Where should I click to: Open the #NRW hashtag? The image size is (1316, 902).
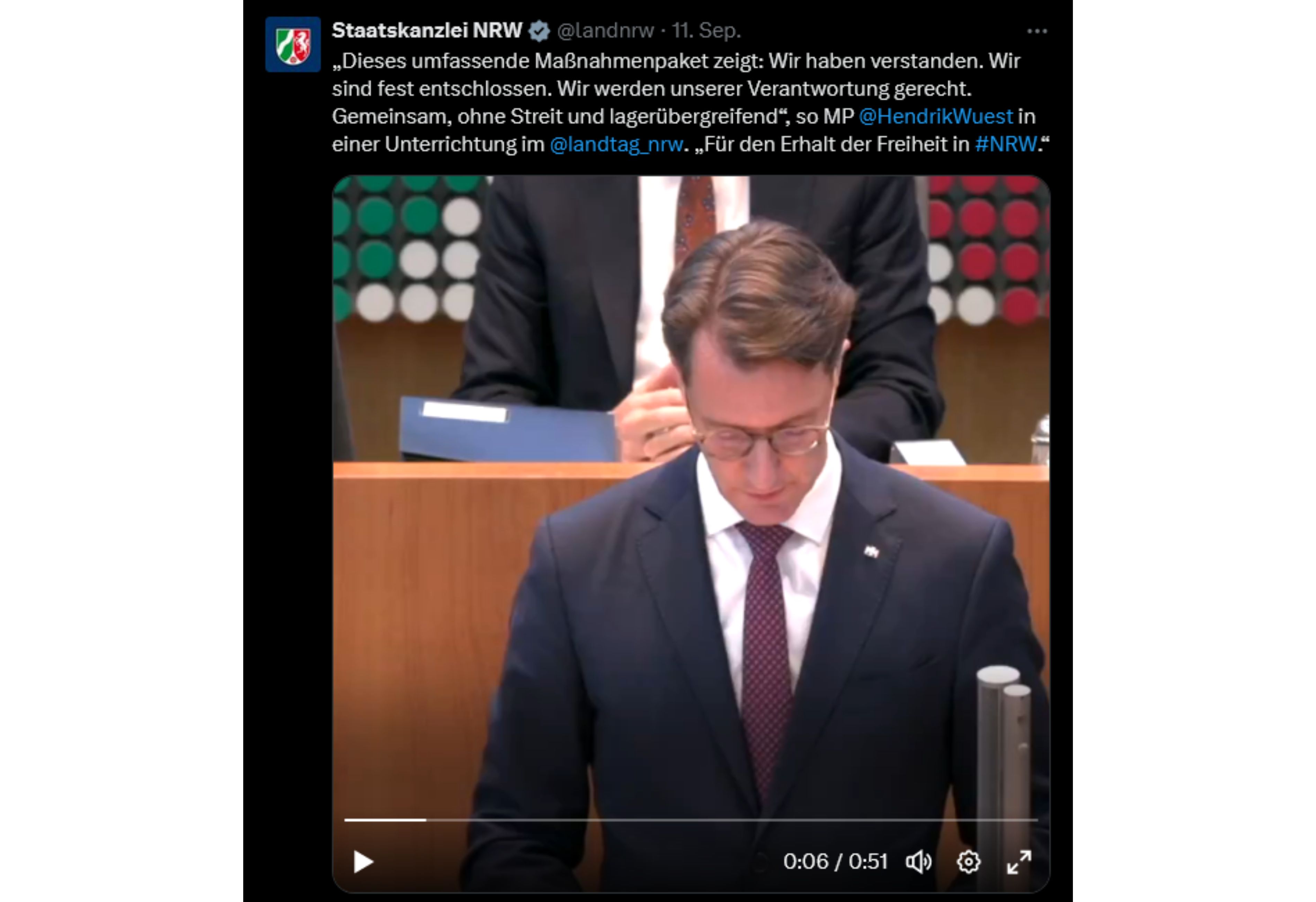point(1006,144)
